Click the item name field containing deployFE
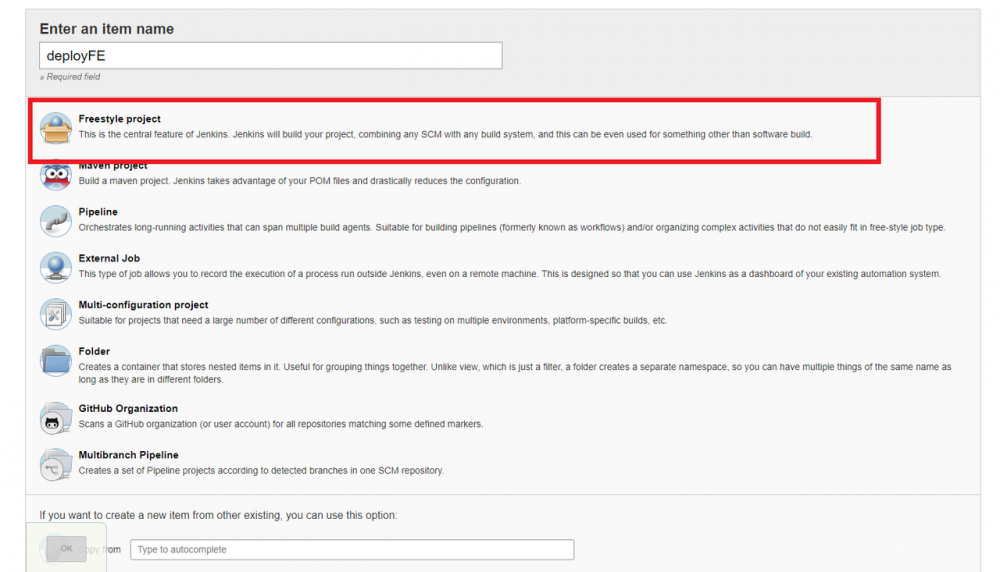Image resolution: width=1000 pixels, height=572 pixels. click(270, 55)
